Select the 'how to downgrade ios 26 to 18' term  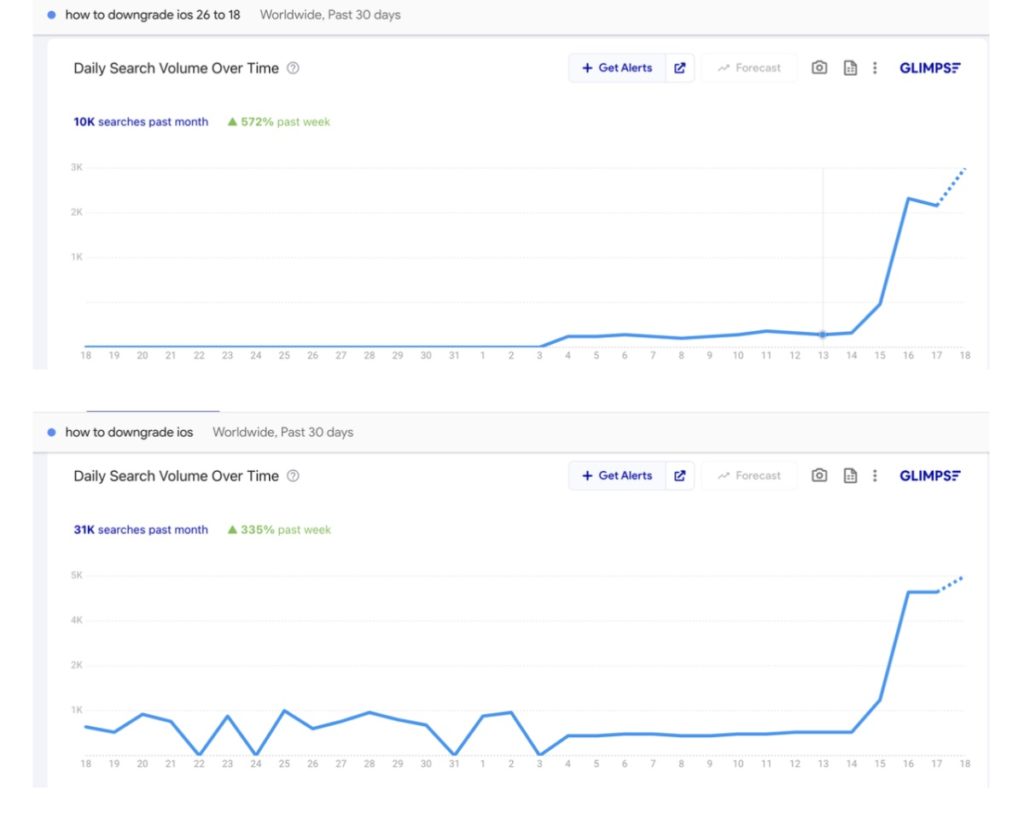(x=152, y=15)
